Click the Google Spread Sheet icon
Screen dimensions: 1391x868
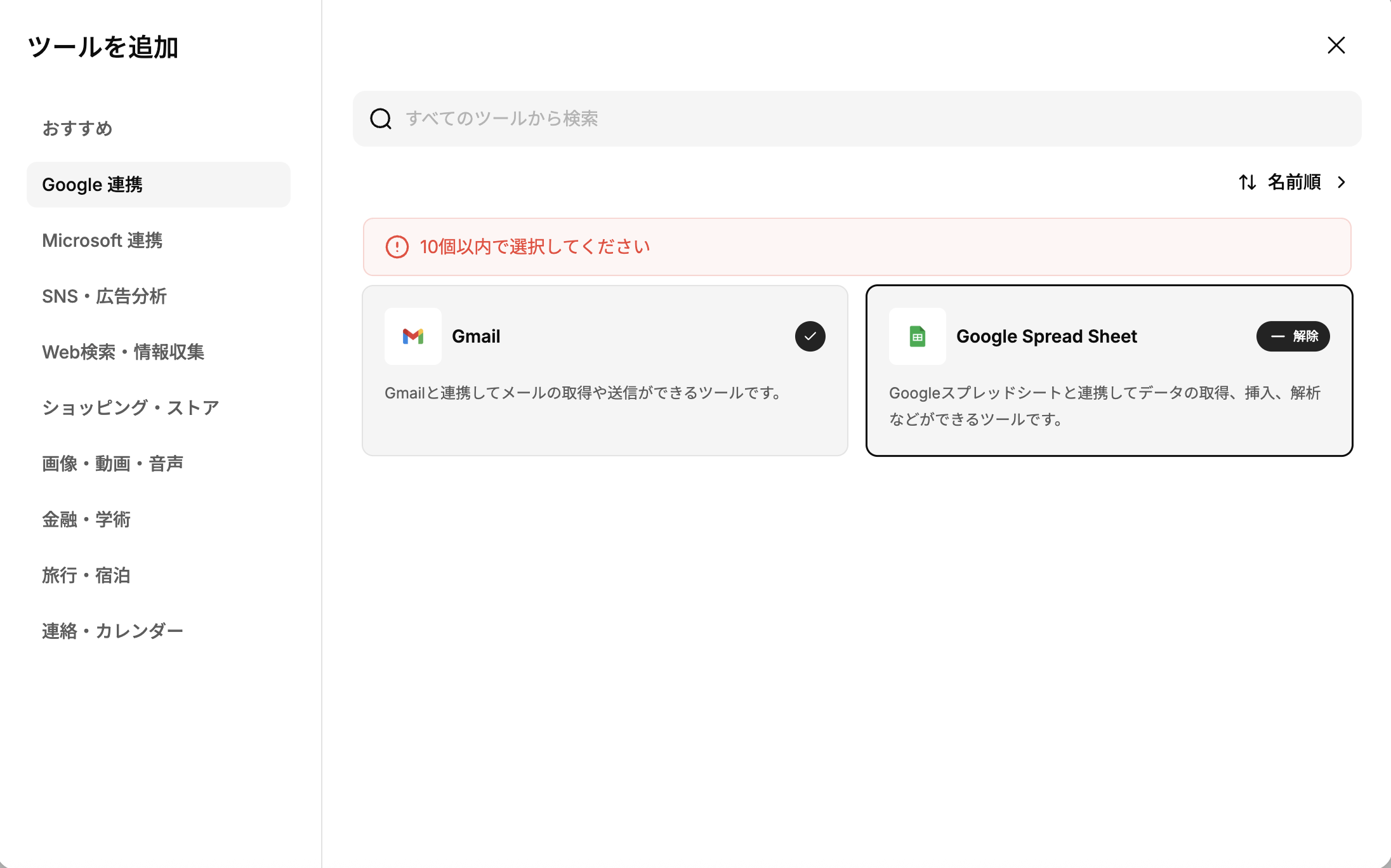click(x=917, y=336)
